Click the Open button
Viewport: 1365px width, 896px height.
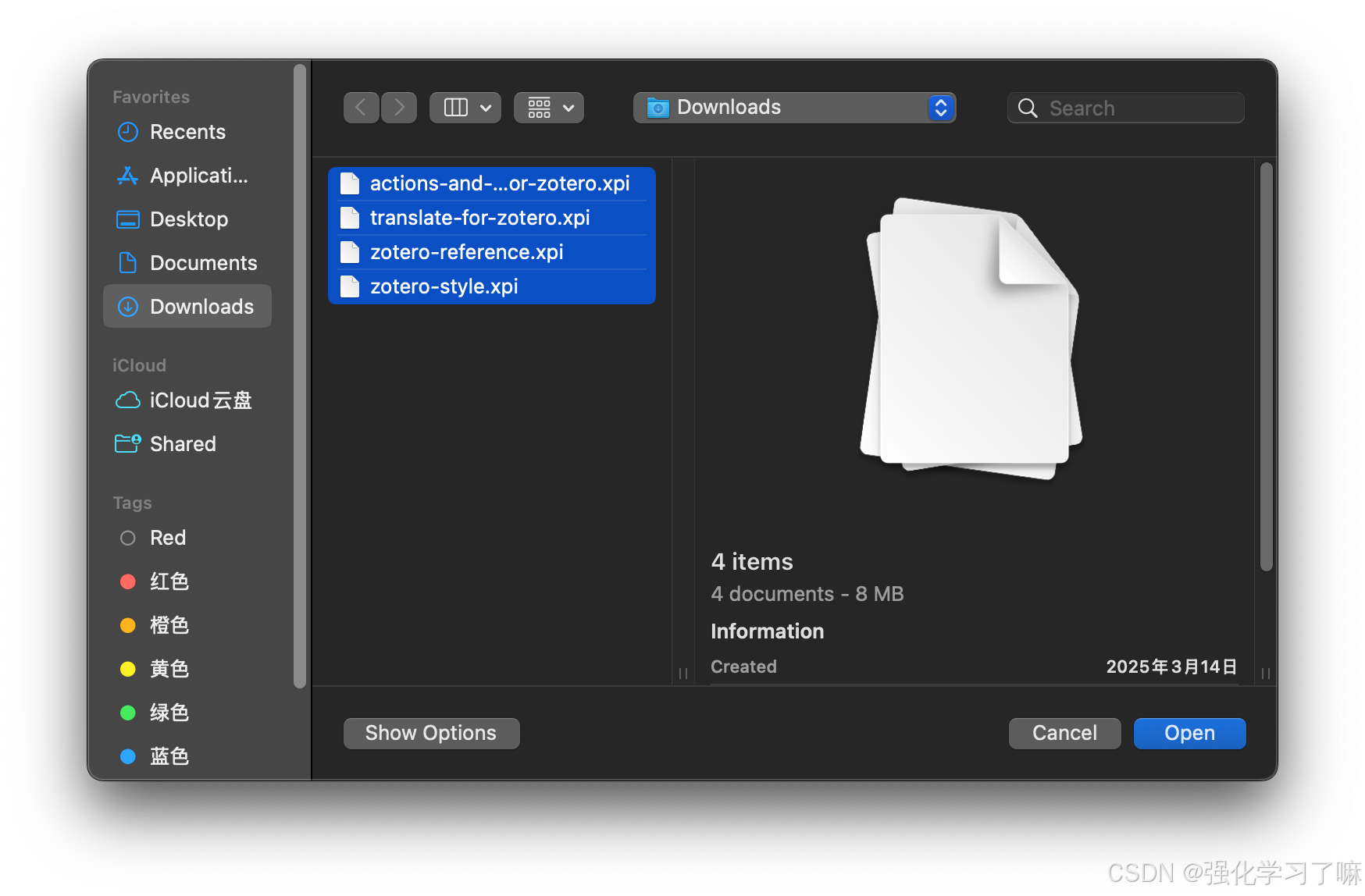click(1189, 734)
